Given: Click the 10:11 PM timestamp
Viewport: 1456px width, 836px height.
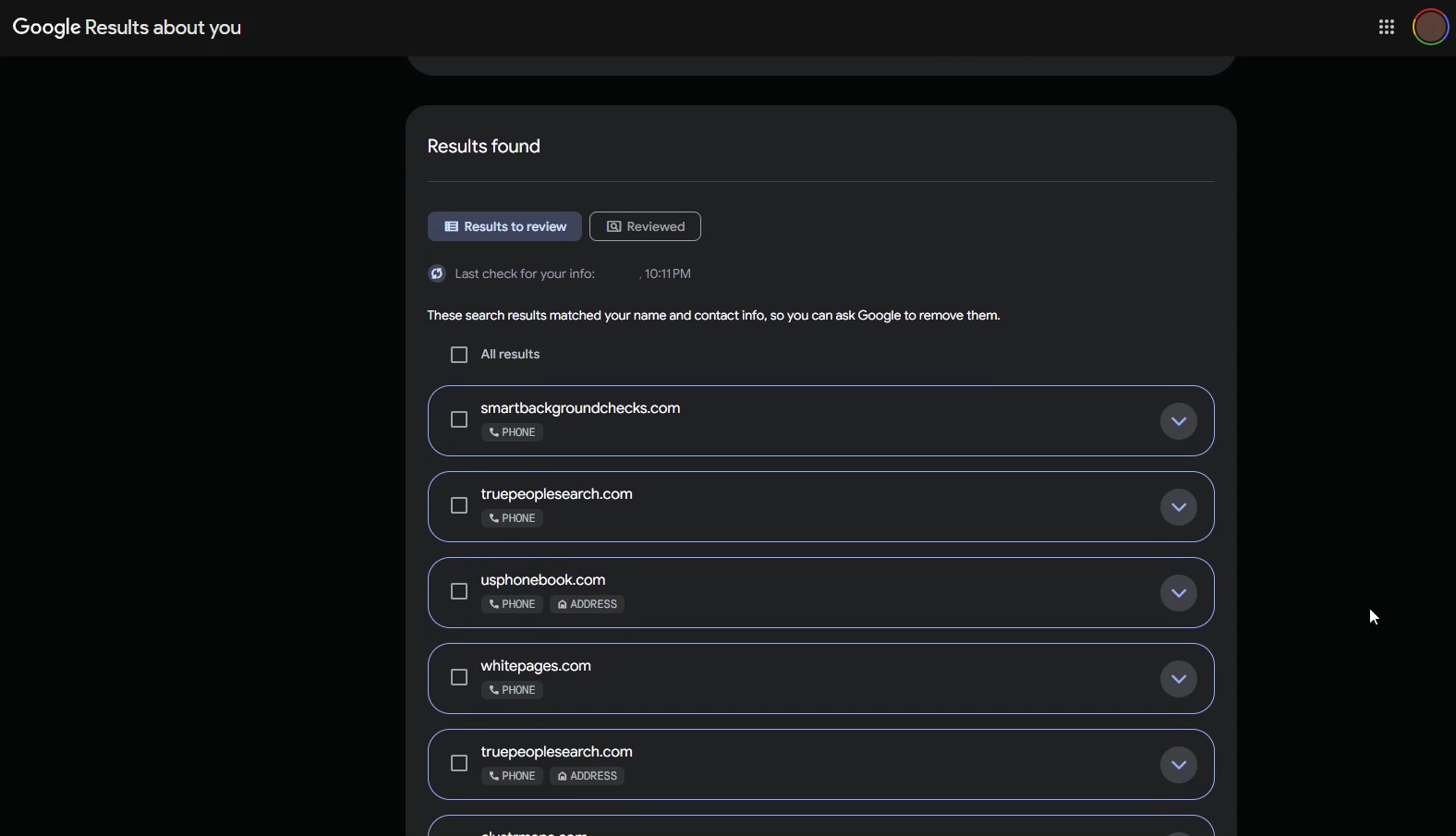Looking at the screenshot, I should click(667, 273).
